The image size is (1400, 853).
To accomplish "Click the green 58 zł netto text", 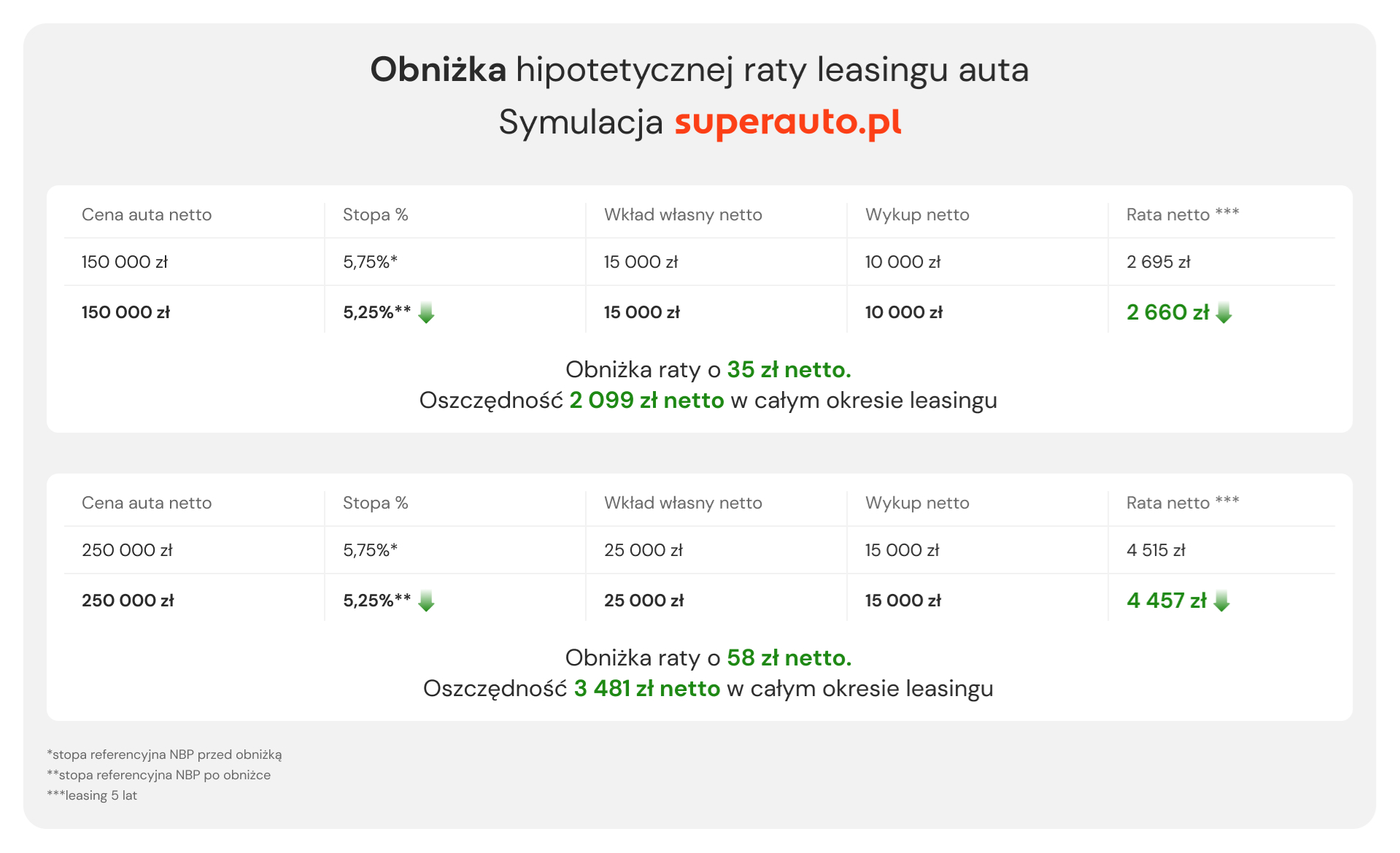I will 789,658.
